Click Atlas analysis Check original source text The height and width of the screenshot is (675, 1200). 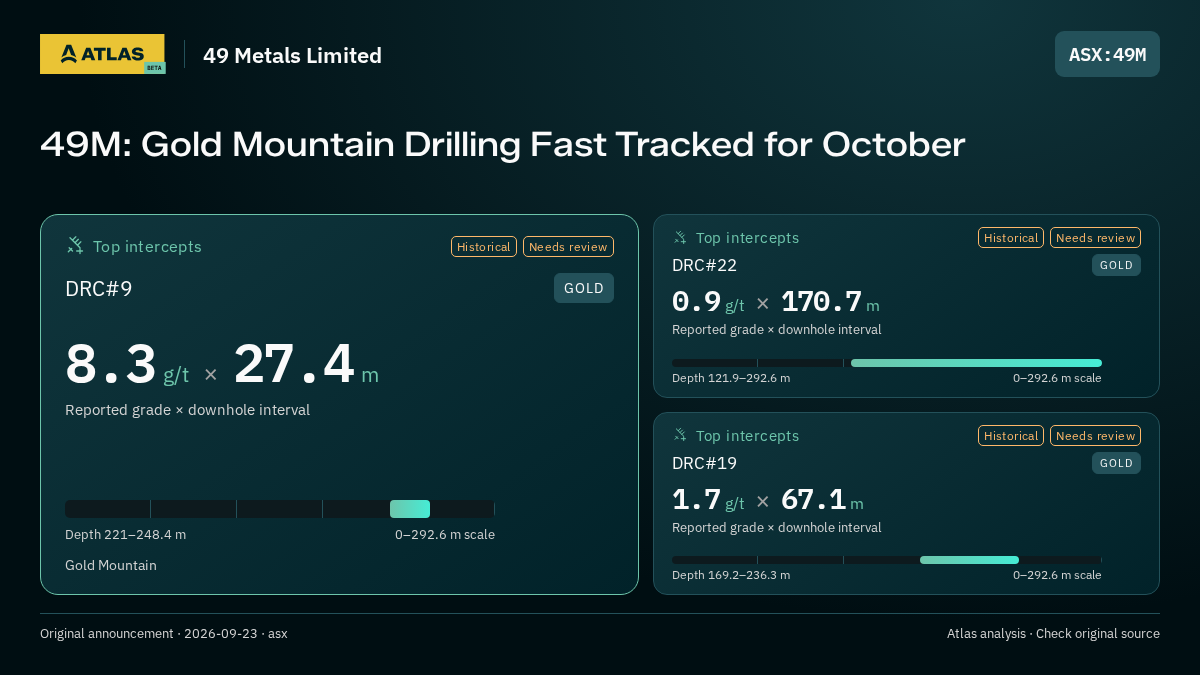tap(1053, 633)
